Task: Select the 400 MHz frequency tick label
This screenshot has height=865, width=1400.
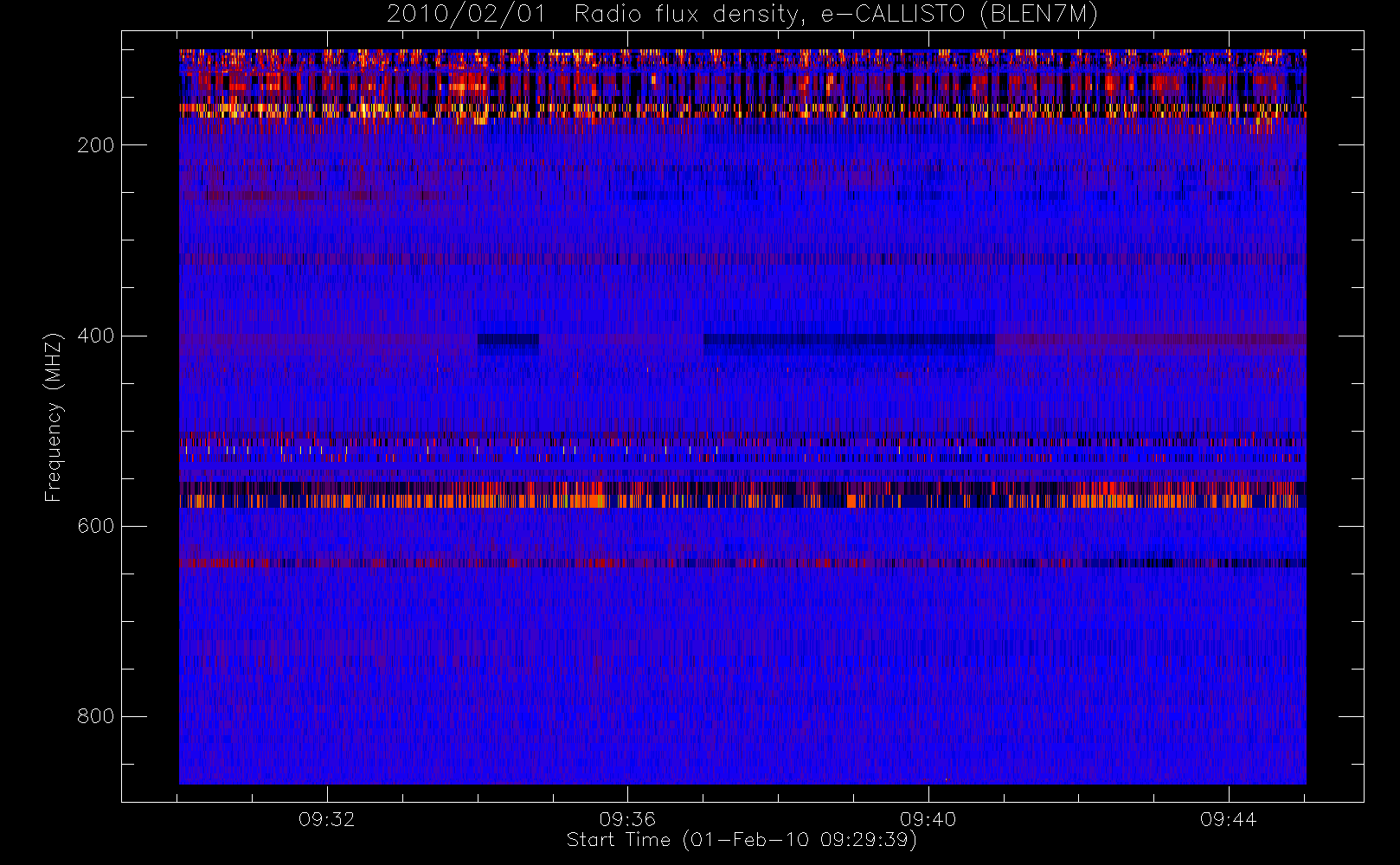Action: click(x=96, y=336)
